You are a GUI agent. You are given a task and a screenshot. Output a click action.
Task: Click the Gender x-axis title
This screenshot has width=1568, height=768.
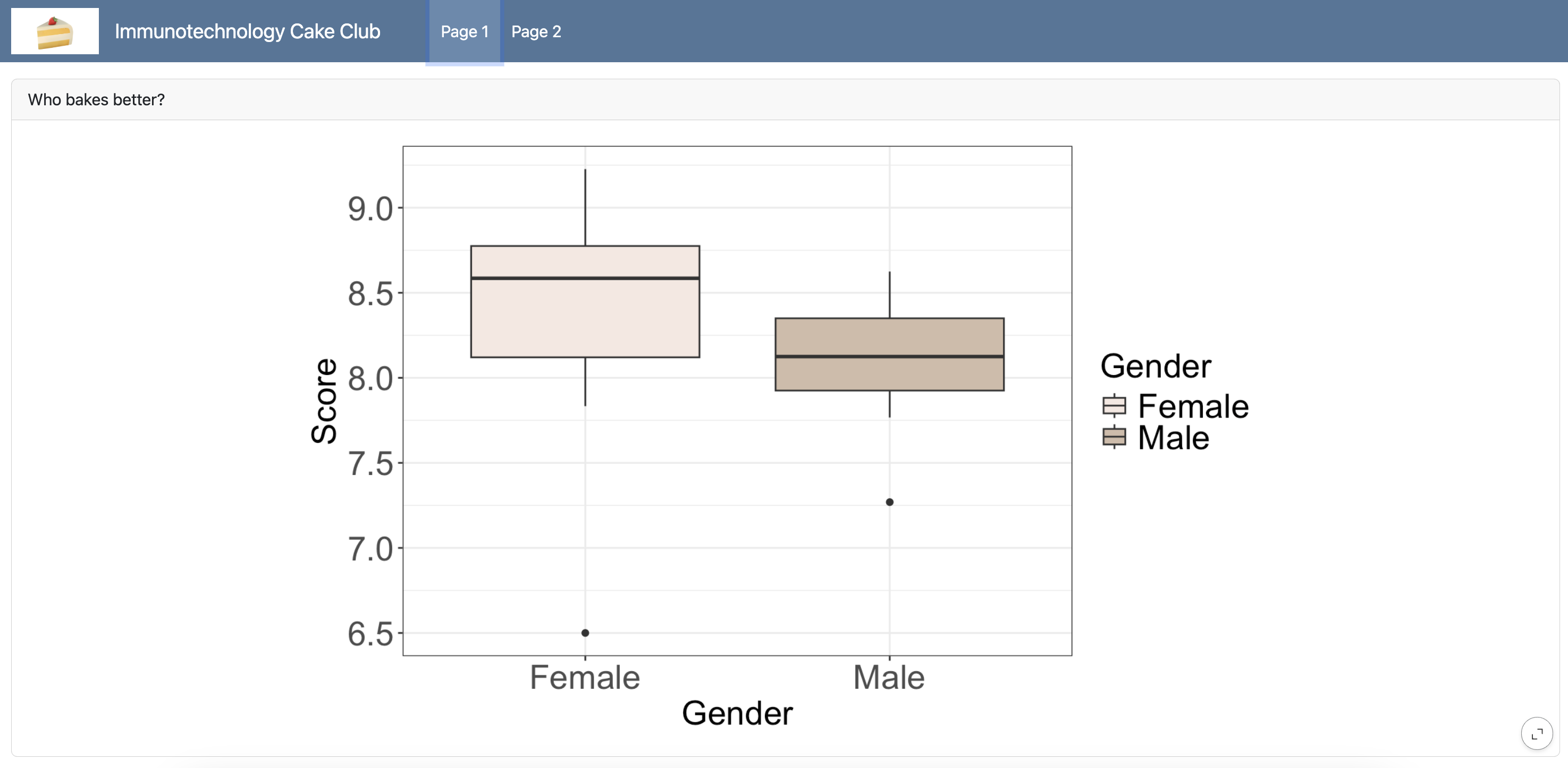click(737, 713)
